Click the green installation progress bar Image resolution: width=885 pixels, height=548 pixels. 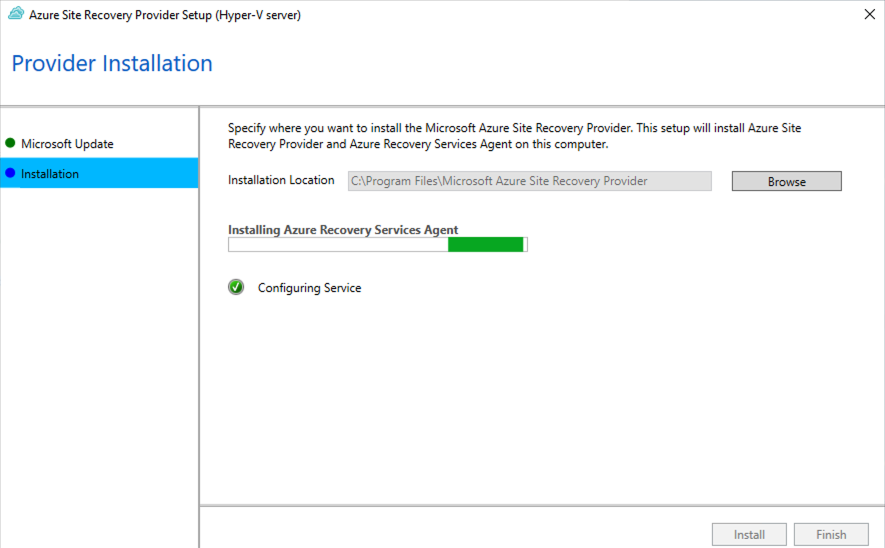(378, 244)
